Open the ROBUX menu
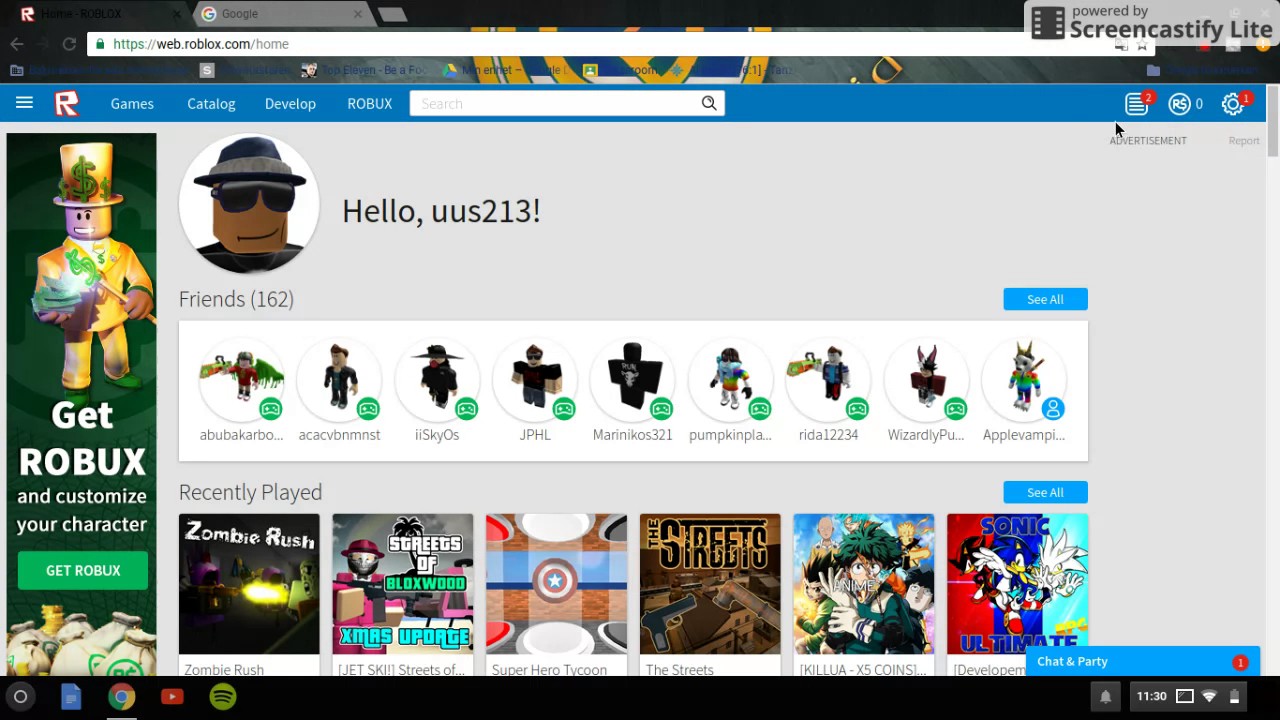The height and width of the screenshot is (720, 1280). [370, 104]
